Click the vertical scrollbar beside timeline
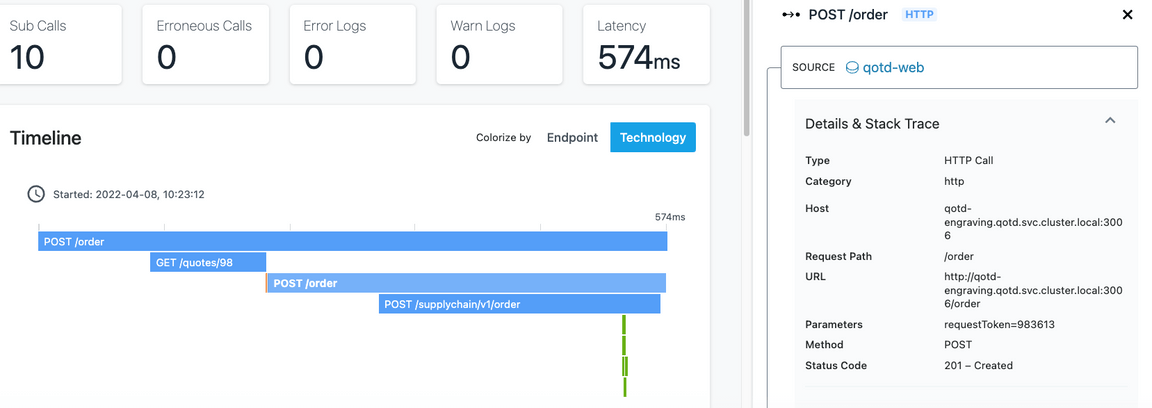Image resolution: width=1152 pixels, height=408 pixels. 746,68
